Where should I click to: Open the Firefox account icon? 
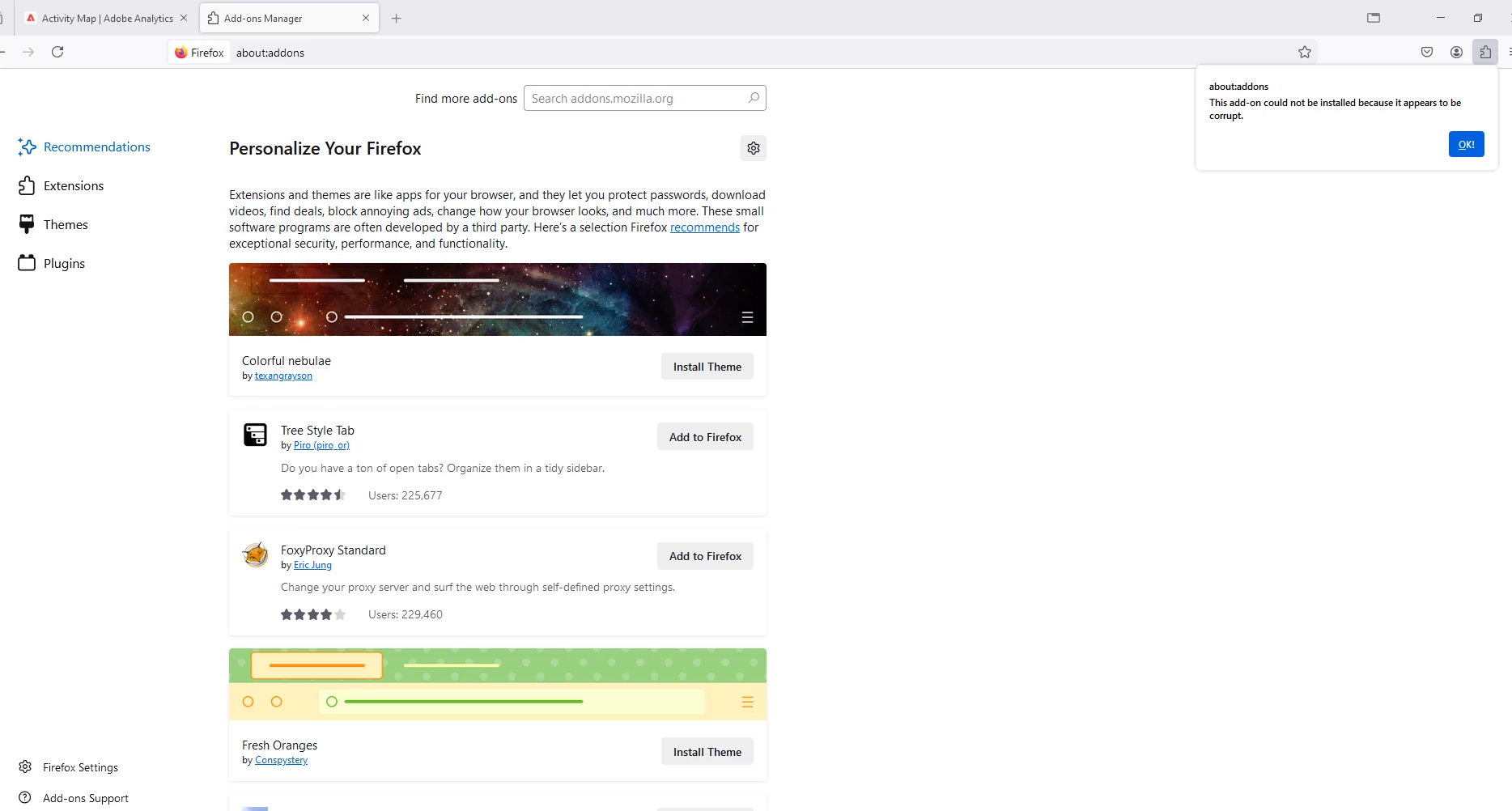pos(1456,52)
